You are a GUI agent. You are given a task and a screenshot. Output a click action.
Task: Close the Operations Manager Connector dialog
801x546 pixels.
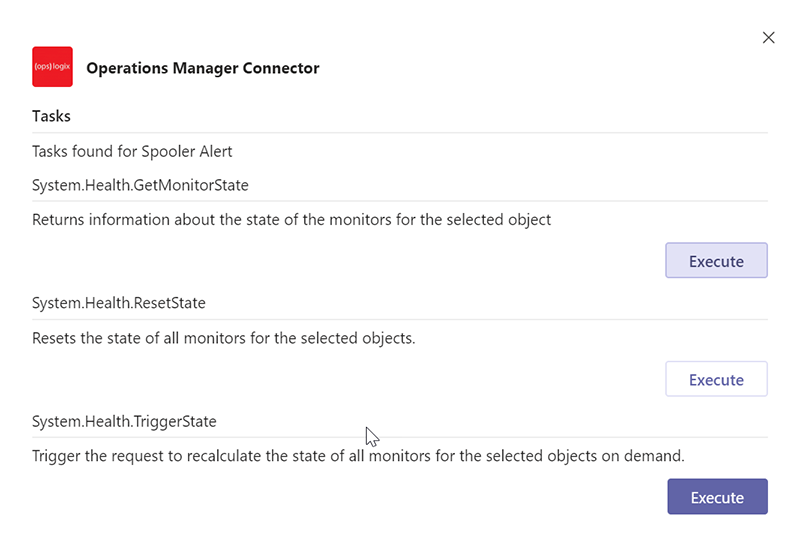768,37
